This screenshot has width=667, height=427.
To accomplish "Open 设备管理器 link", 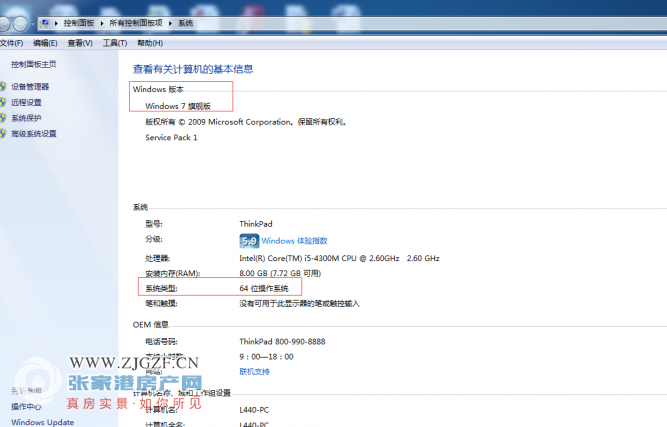I will [30, 87].
